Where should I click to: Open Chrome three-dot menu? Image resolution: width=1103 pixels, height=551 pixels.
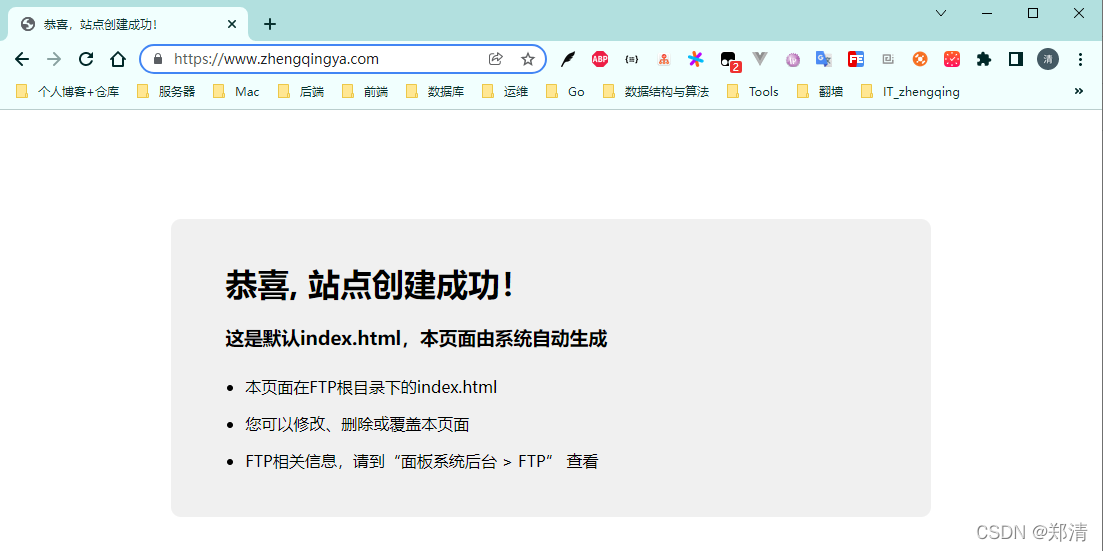(1080, 60)
